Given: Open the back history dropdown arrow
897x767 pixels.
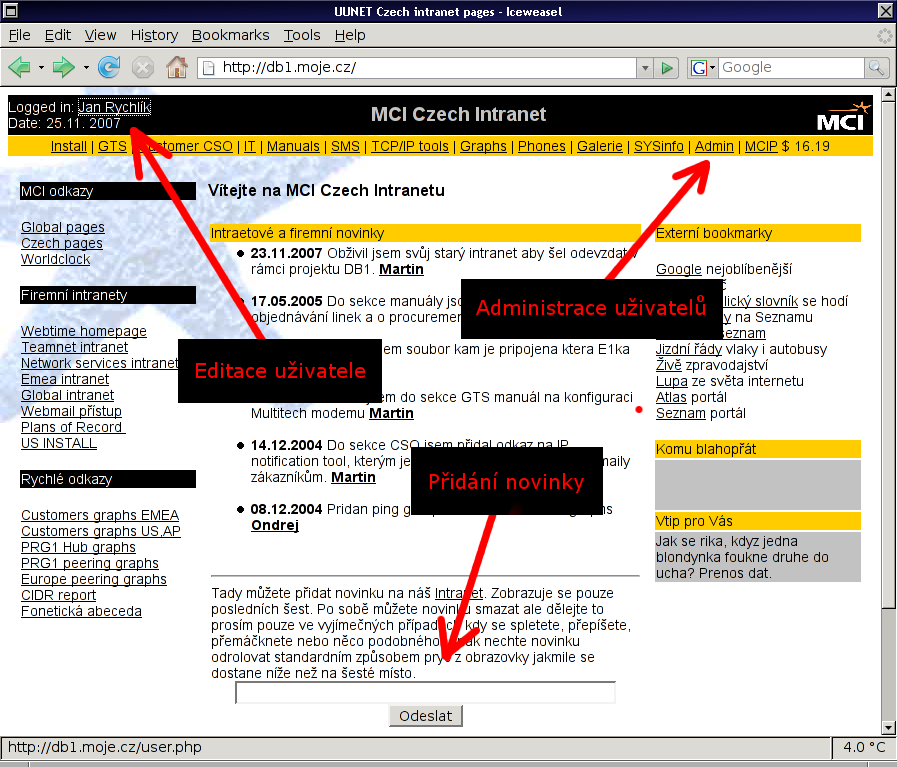Looking at the screenshot, I should tap(41, 68).
